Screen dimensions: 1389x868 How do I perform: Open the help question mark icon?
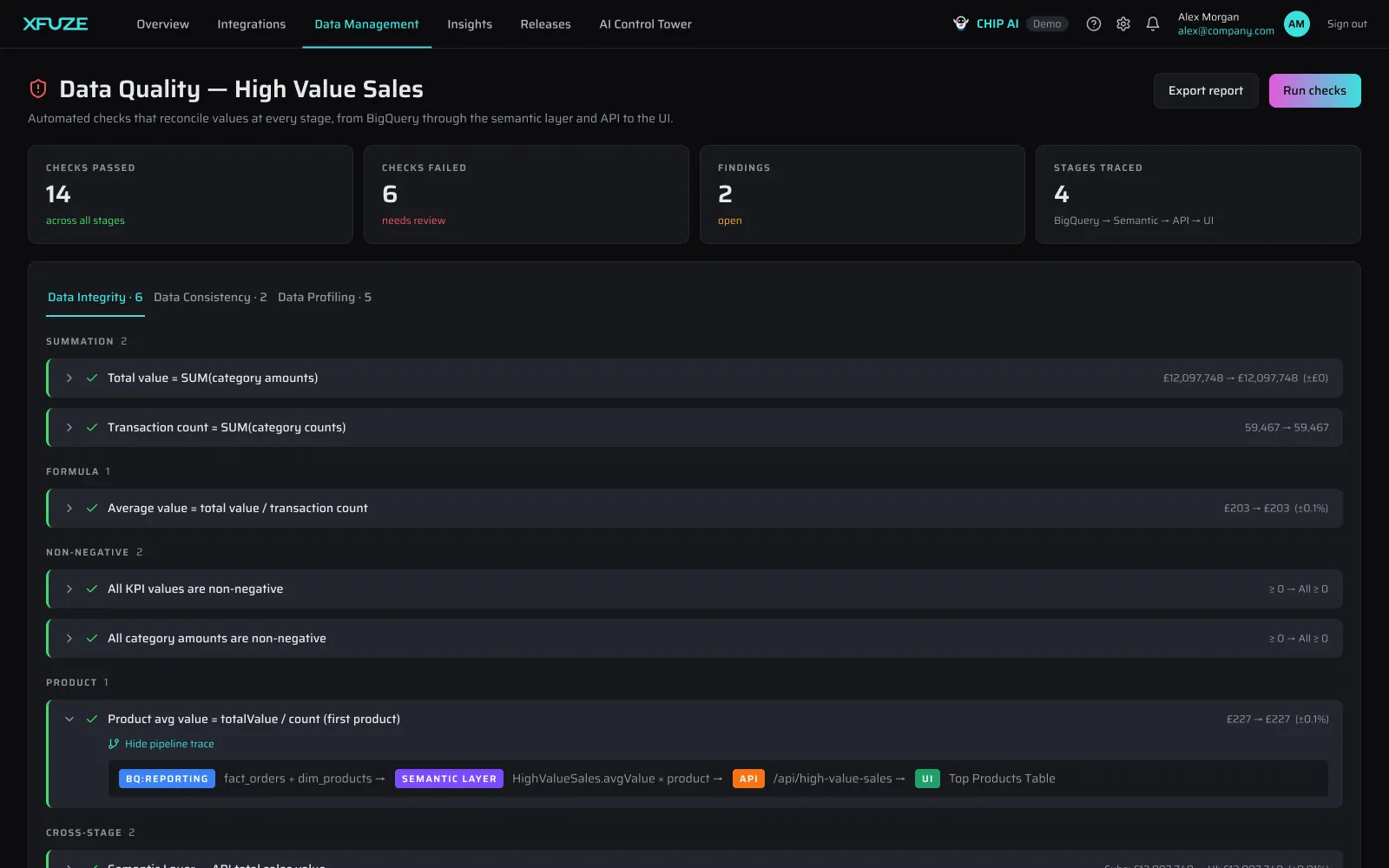pyautogui.click(x=1094, y=24)
